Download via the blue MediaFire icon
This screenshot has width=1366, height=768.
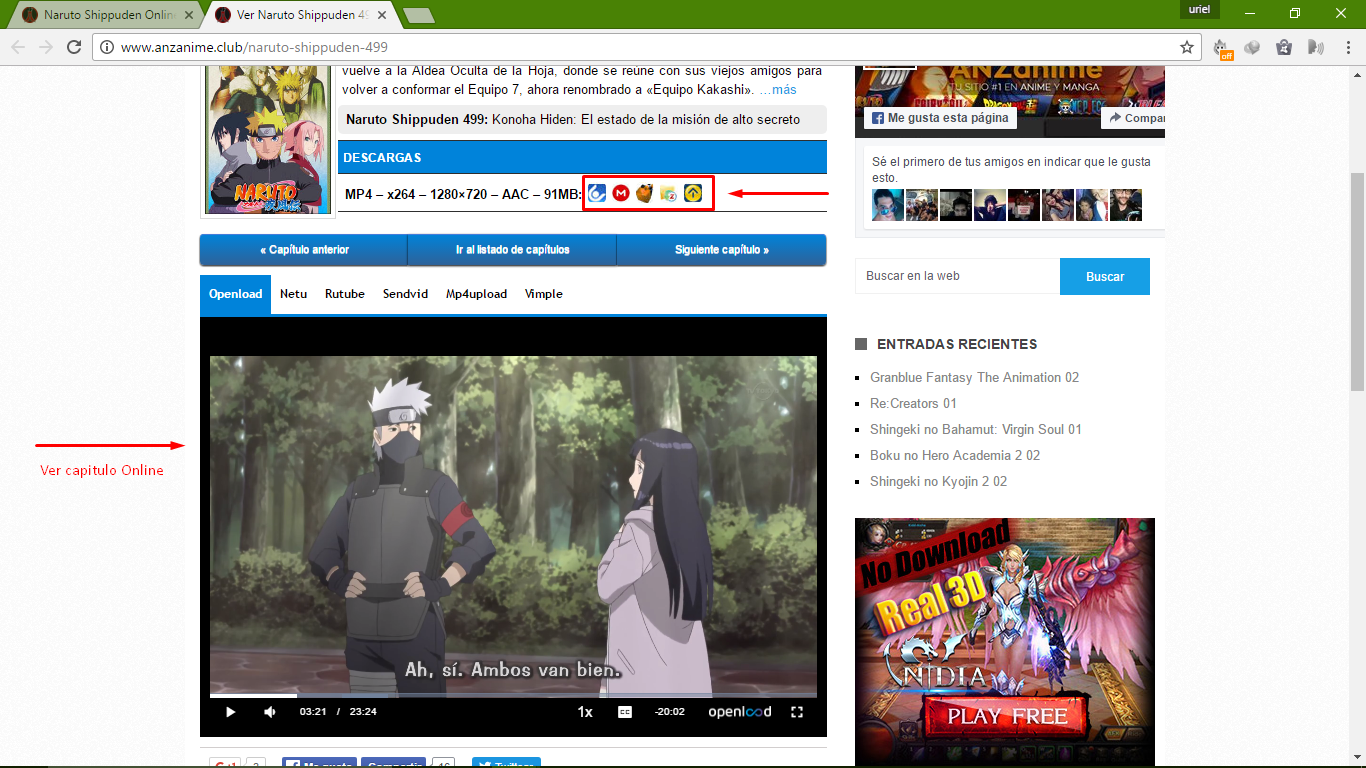pos(597,193)
